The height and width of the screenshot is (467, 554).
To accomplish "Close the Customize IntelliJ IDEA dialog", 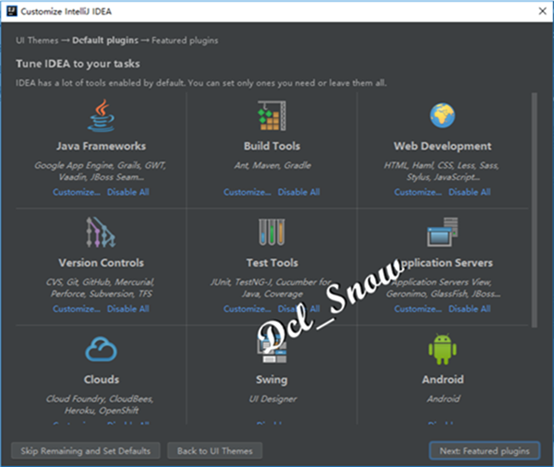I will pos(542,11).
